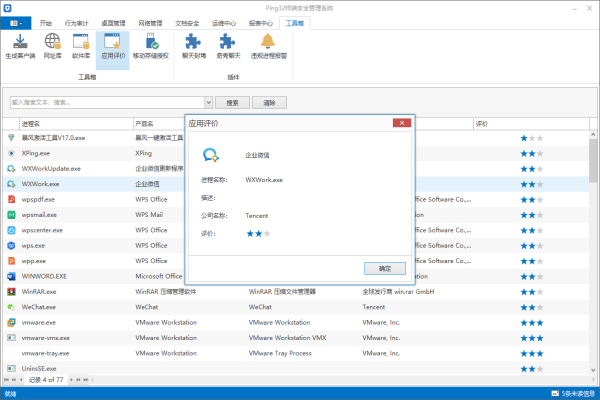Confirm dialog with the 确定 button
This screenshot has width=600, height=400.
coord(385,268)
